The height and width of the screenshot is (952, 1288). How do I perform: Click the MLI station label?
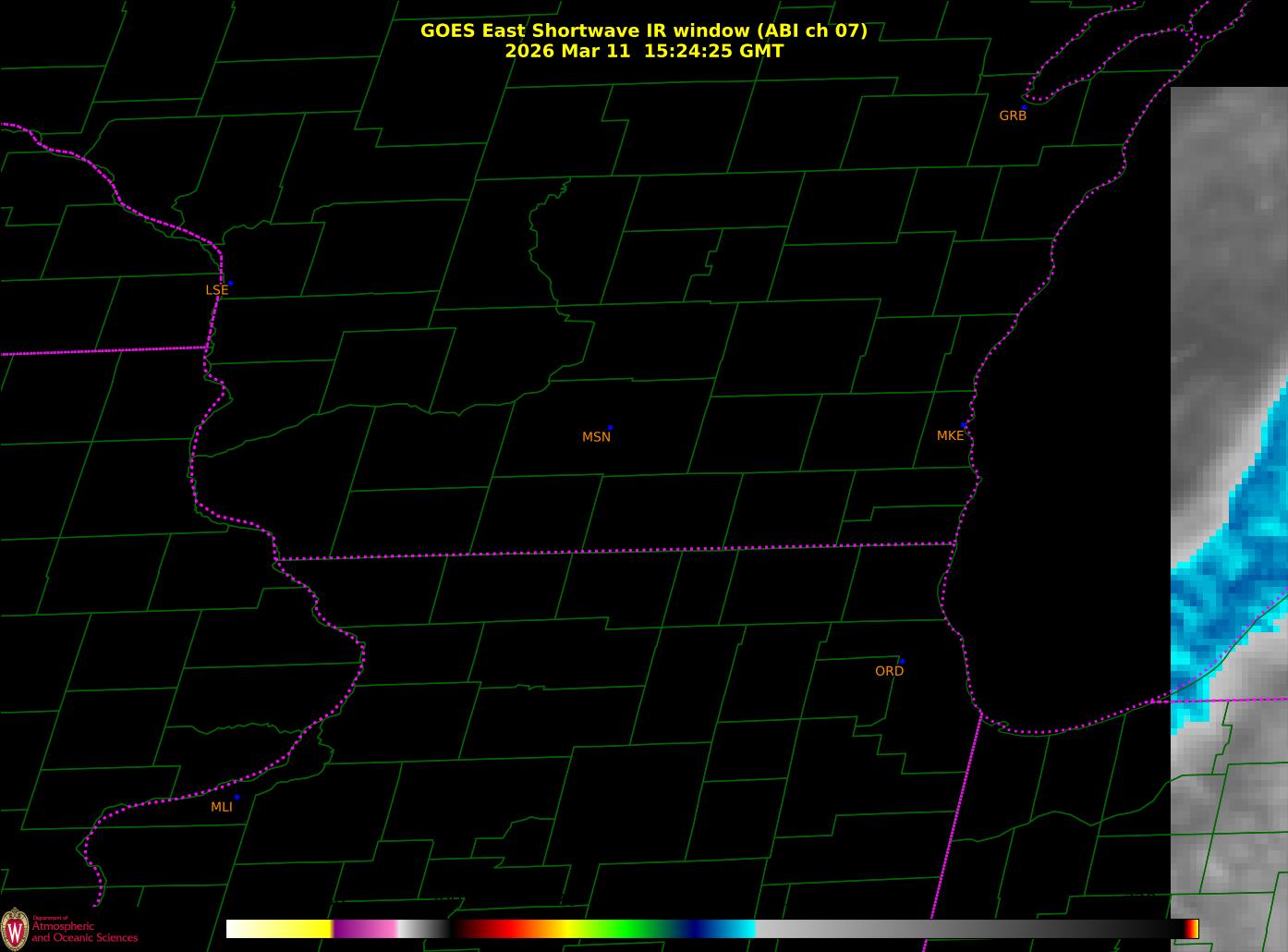[222, 807]
